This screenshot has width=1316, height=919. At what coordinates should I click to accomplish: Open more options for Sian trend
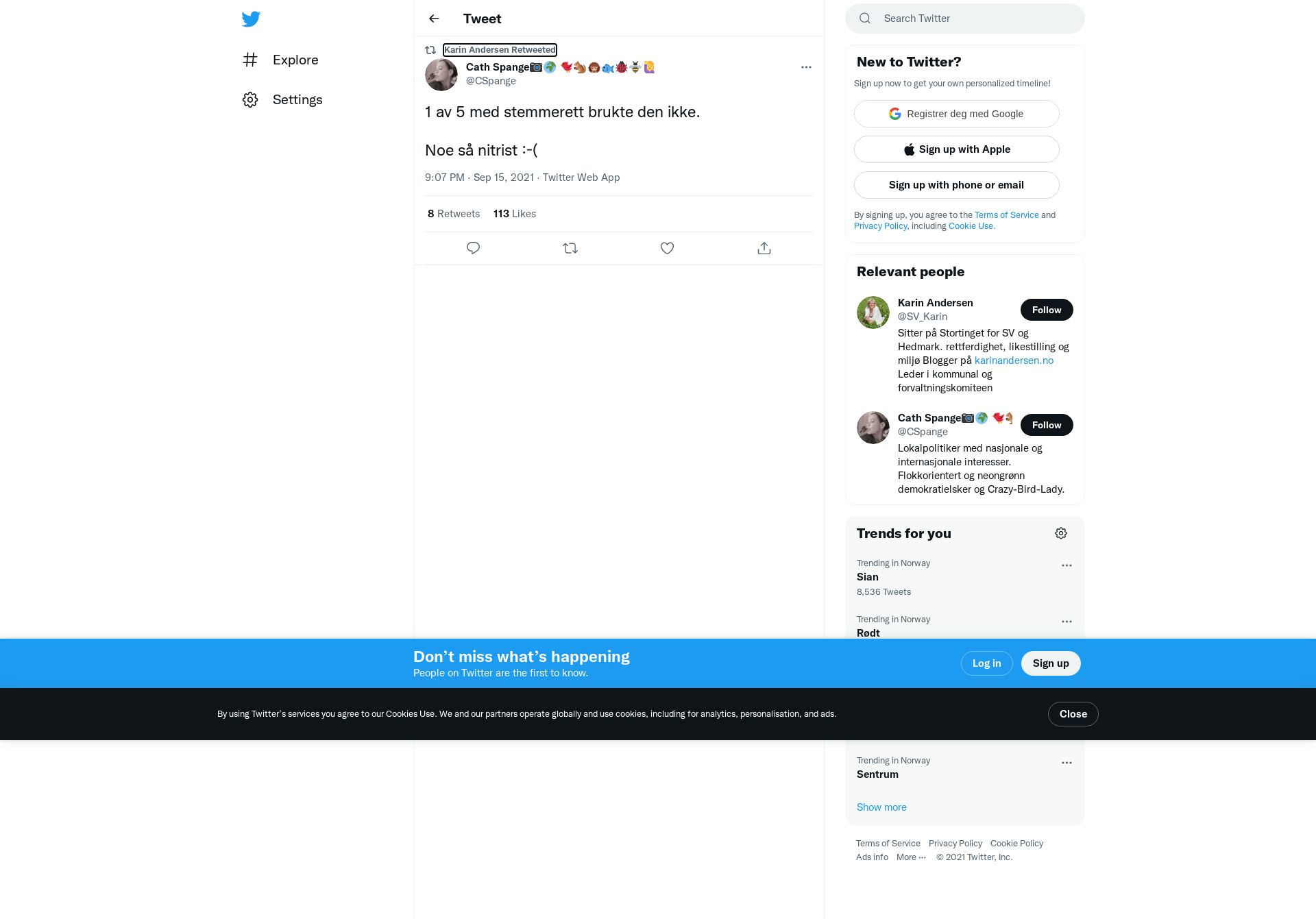point(1067,565)
